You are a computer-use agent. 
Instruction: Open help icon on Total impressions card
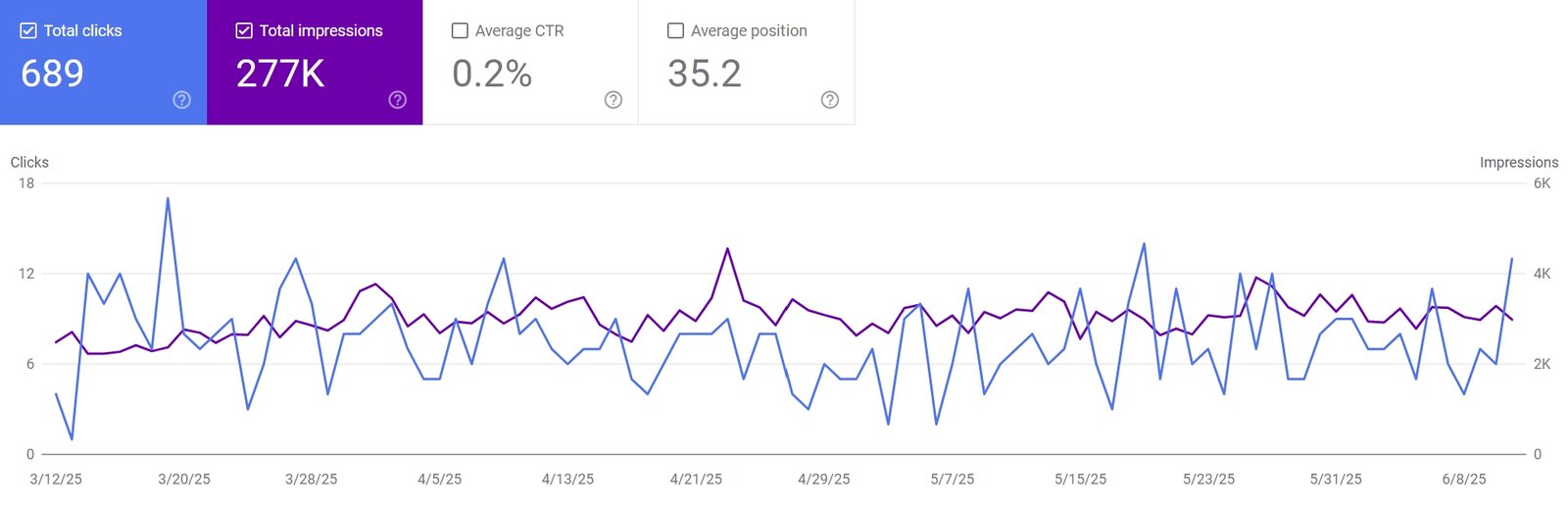click(397, 99)
